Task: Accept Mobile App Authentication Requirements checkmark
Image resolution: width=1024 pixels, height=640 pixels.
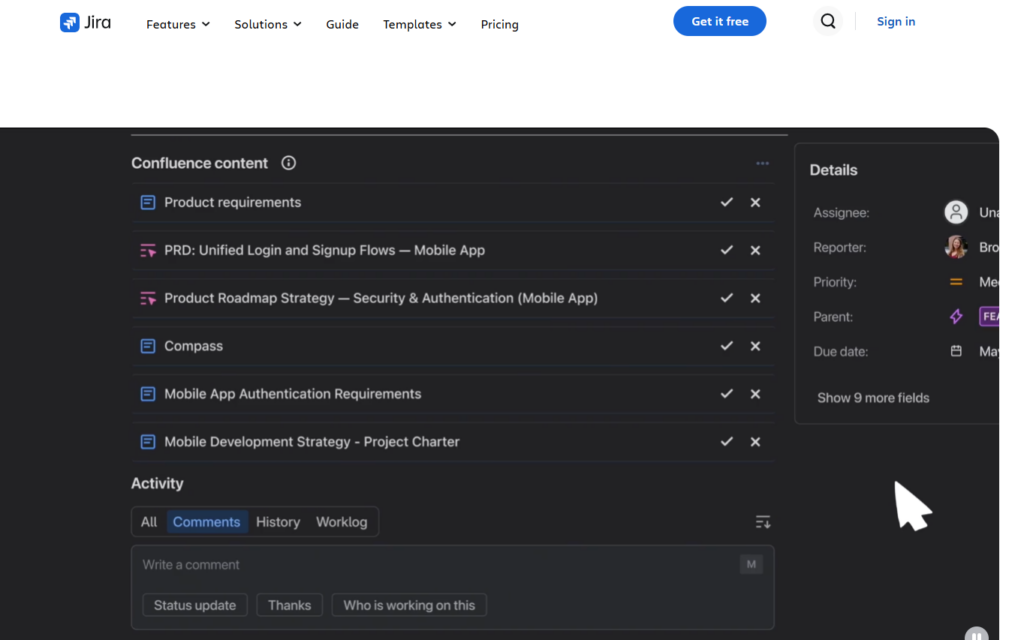Action: coord(726,394)
